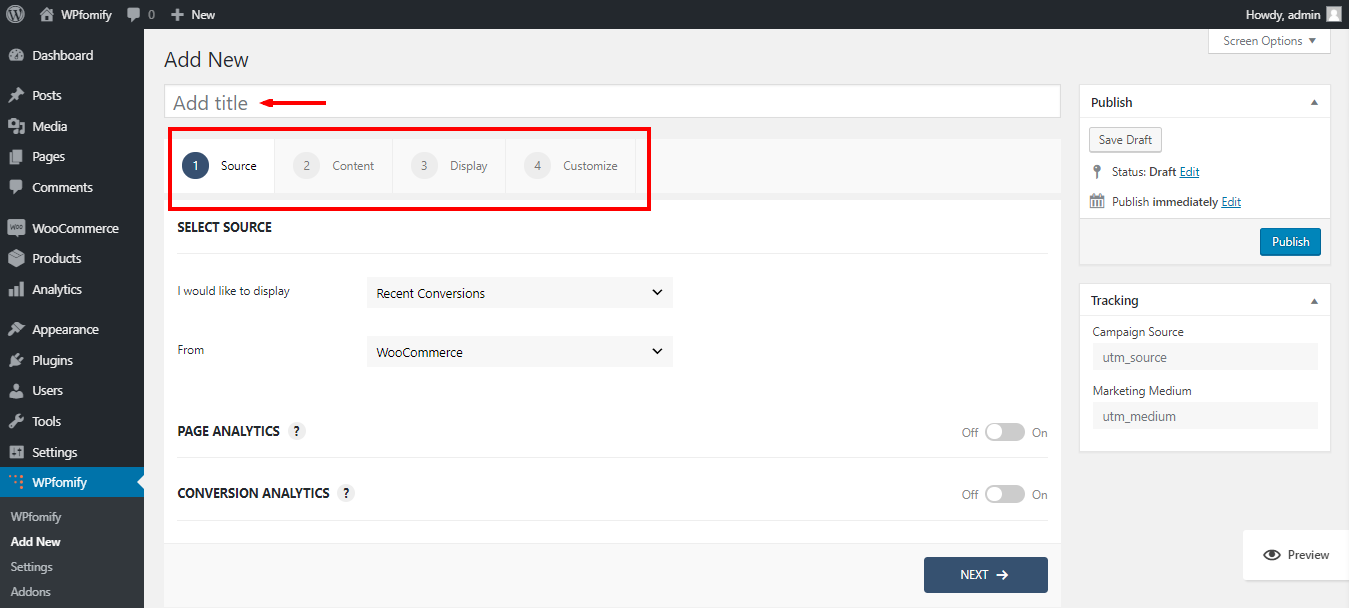
Task: Select the Customize step tab
Action: click(x=571, y=166)
